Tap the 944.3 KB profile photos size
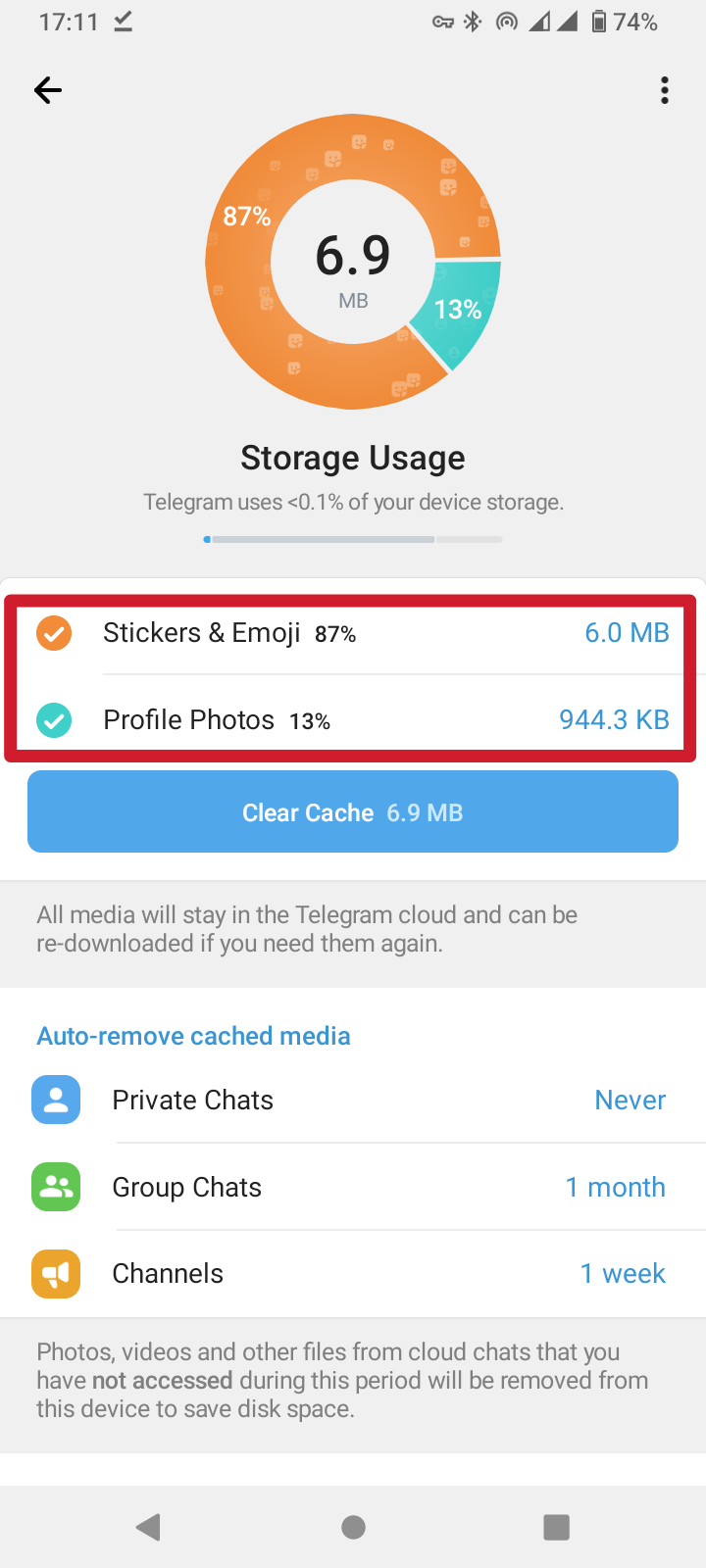This screenshot has height=1568, width=706. pos(614,720)
